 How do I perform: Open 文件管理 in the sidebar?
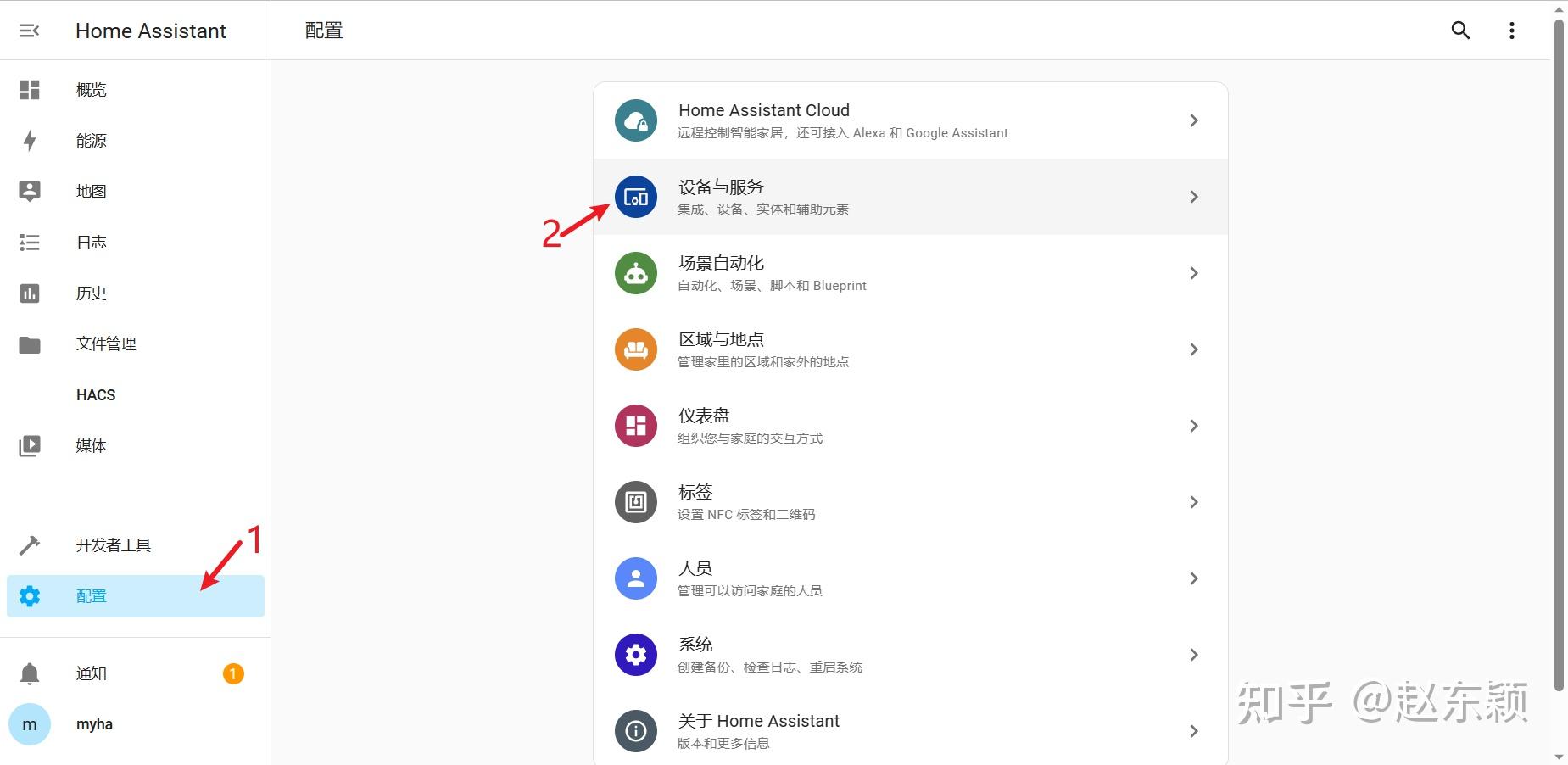point(136,344)
